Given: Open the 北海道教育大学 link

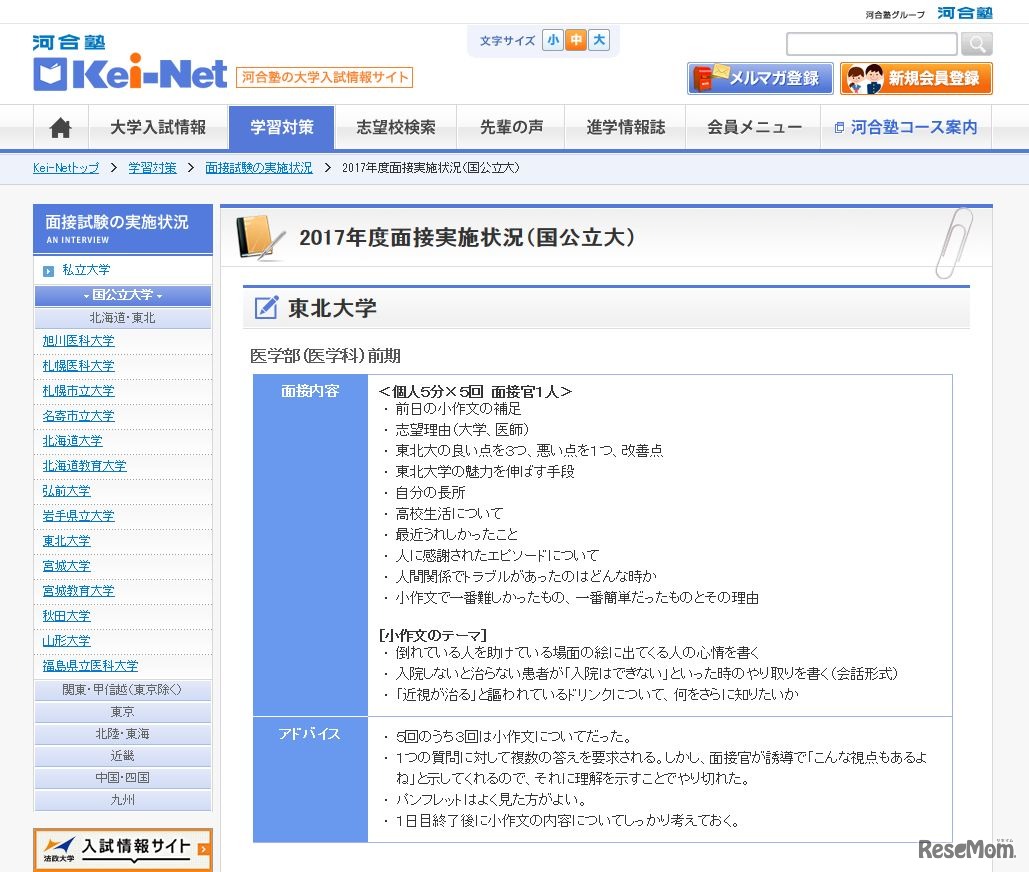Looking at the screenshot, I should pyautogui.click(x=84, y=466).
